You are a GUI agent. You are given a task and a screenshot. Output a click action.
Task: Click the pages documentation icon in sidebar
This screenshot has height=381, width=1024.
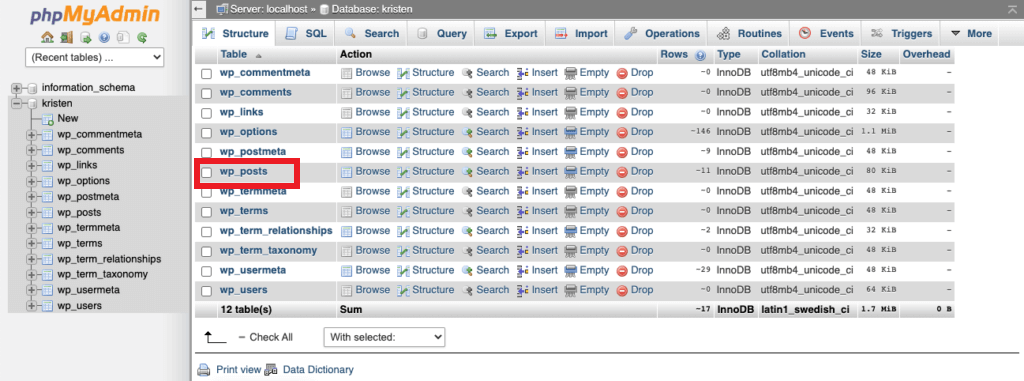click(x=123, y=37)
